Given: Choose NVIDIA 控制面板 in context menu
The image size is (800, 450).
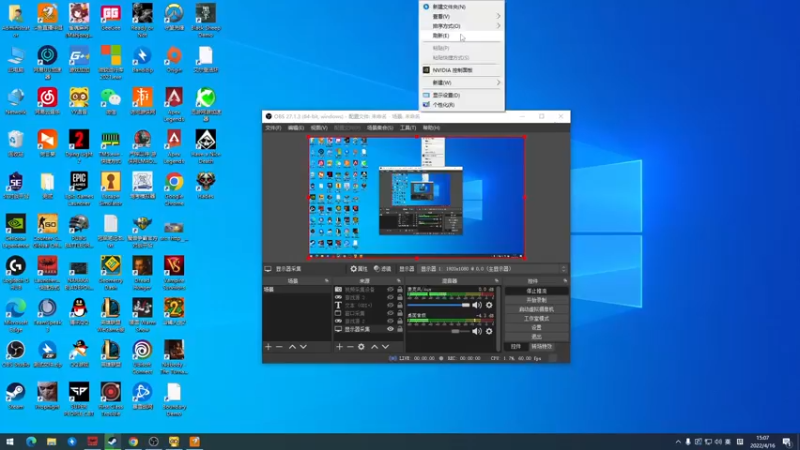Looking at the screenshot, I should (x=462, y=70).
